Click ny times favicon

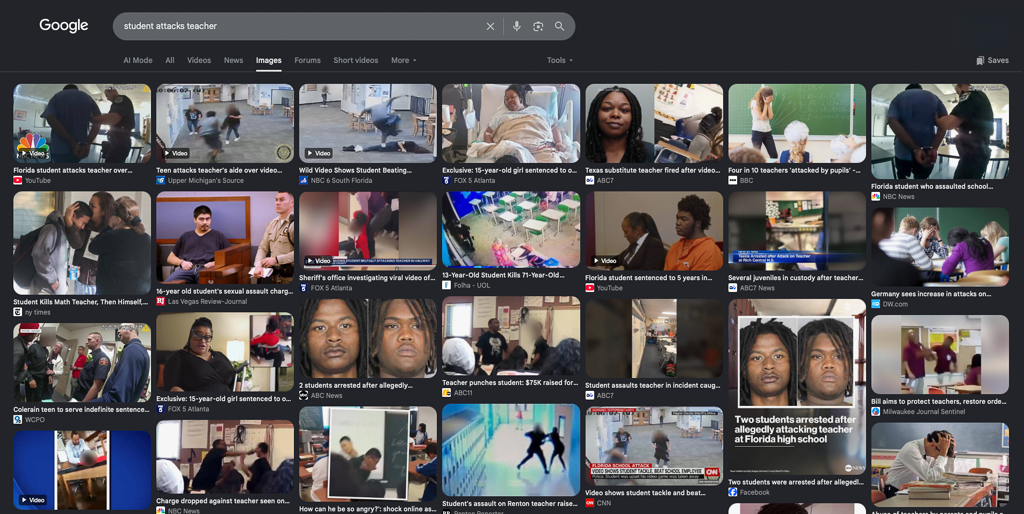click(18, 312)
